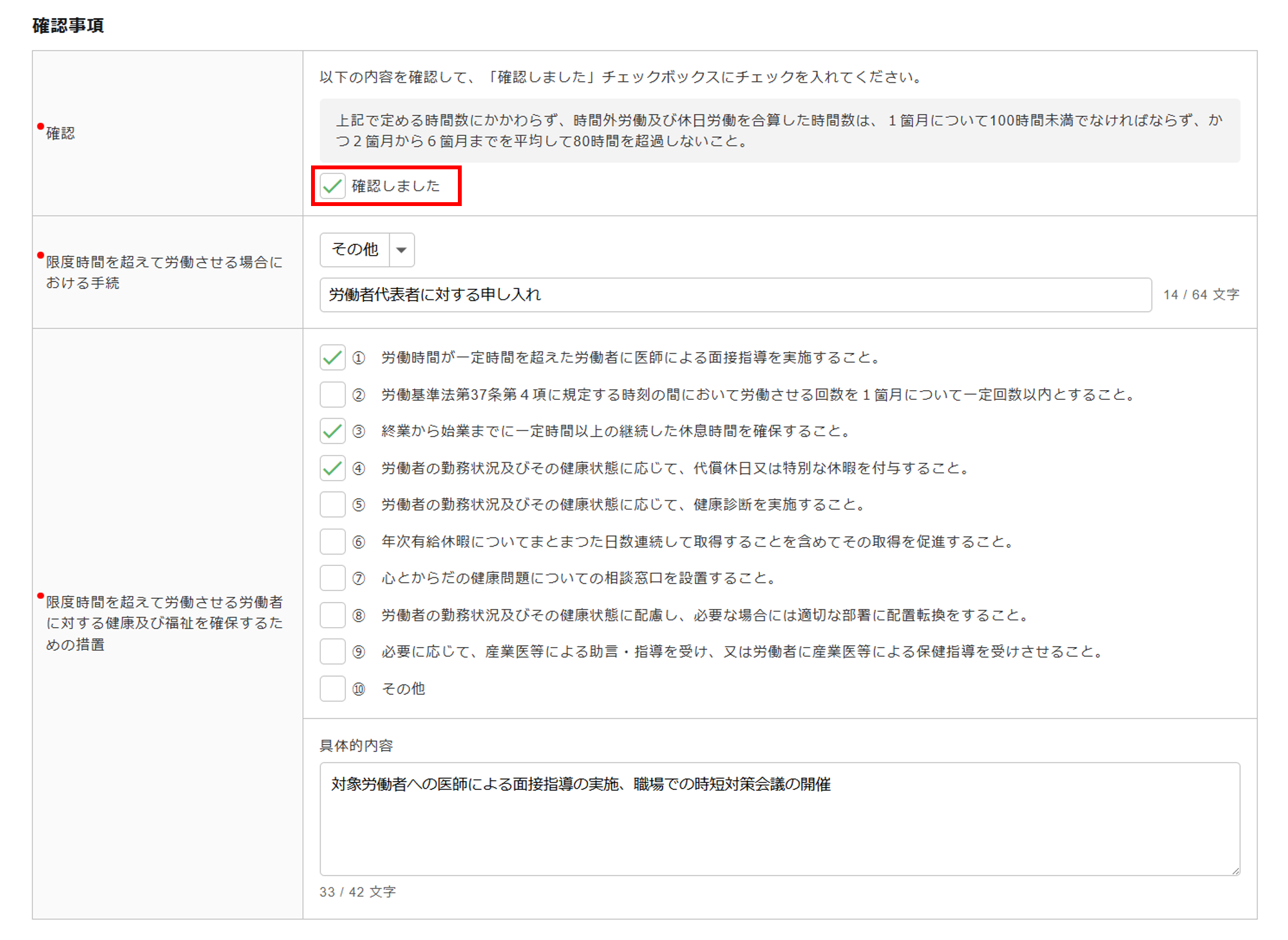1288x940 pixels.
Task: Open the その他 procedure dropdown arrow
Action: tap(401, 250)
